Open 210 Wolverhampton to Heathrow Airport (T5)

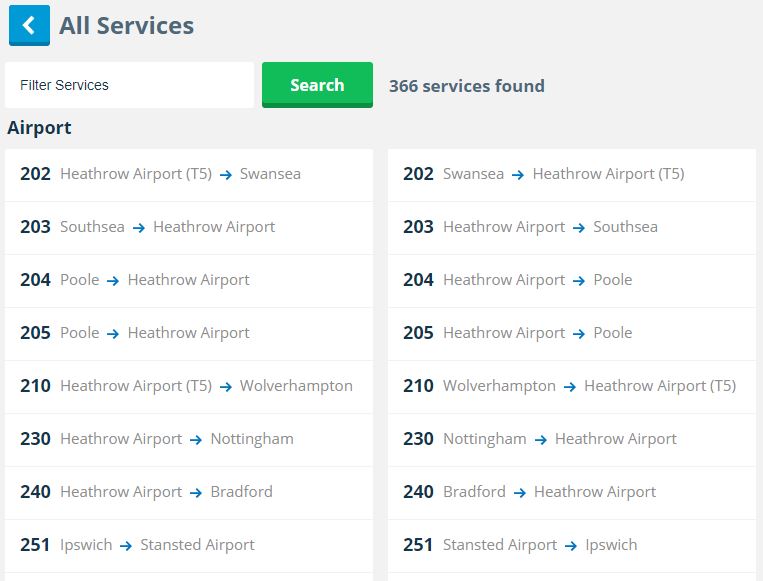pyautogui.click(x=571, y=386)
